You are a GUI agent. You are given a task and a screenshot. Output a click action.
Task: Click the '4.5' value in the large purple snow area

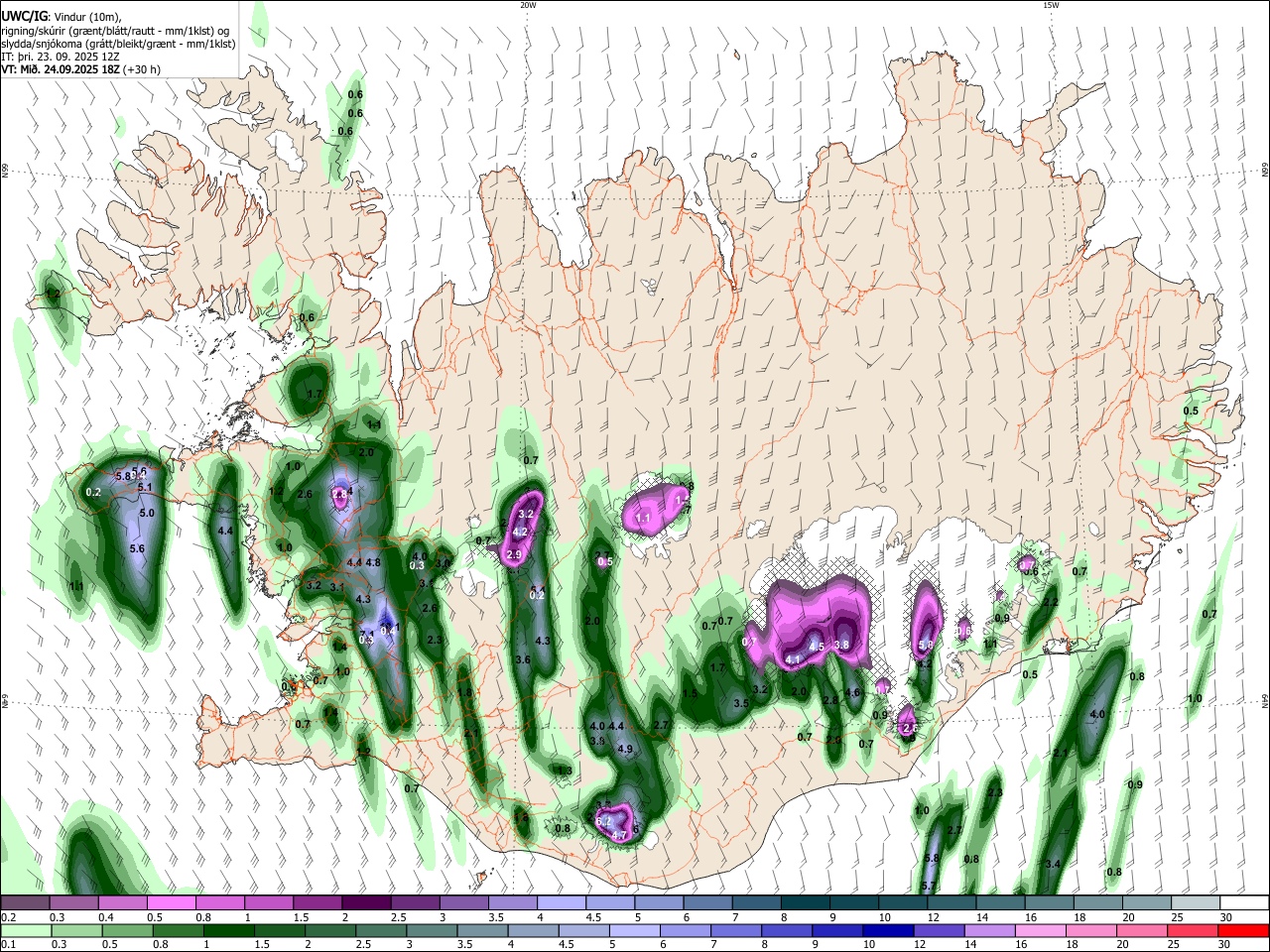(818, 647)
